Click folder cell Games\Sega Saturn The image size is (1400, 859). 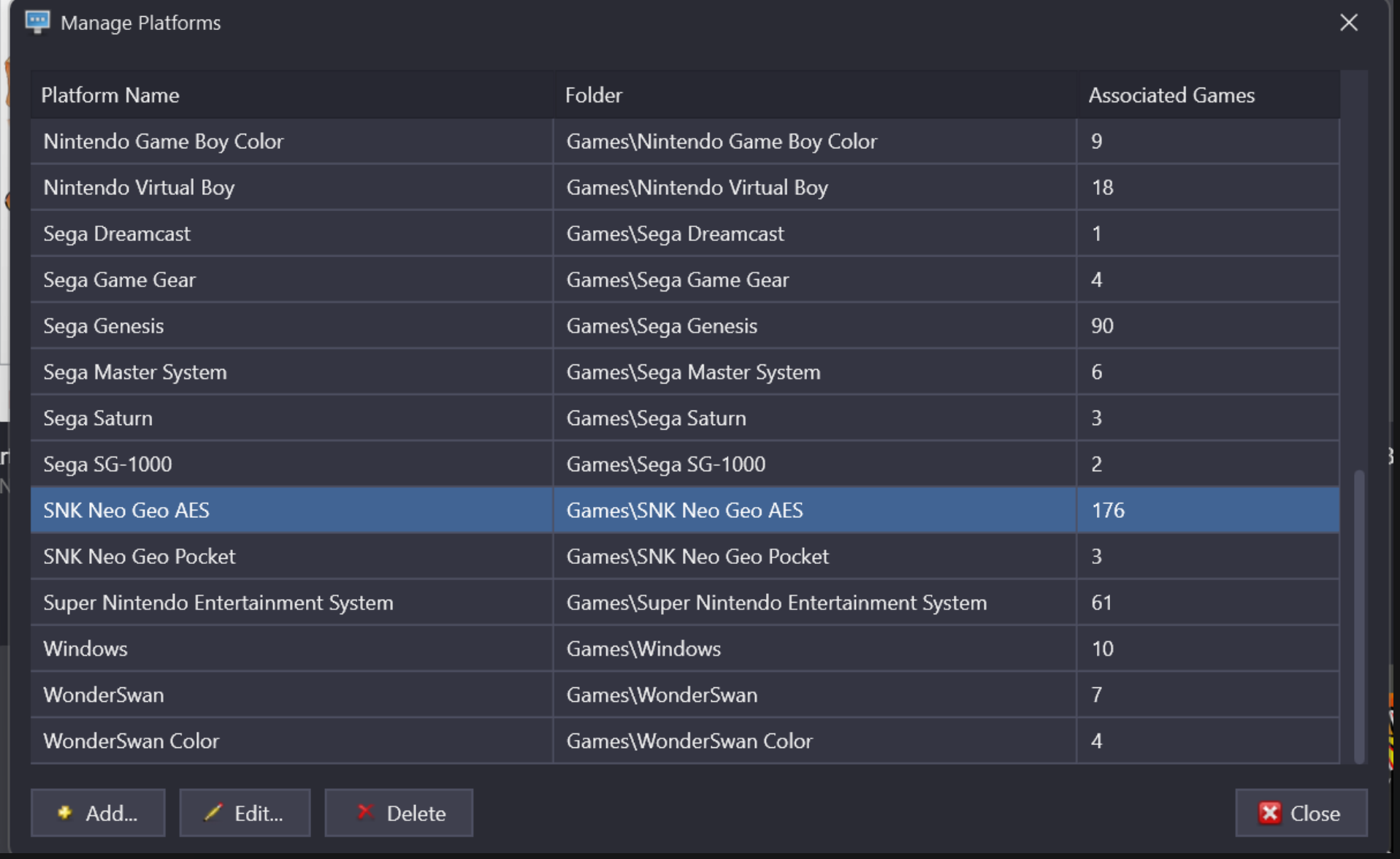(815, 418)
